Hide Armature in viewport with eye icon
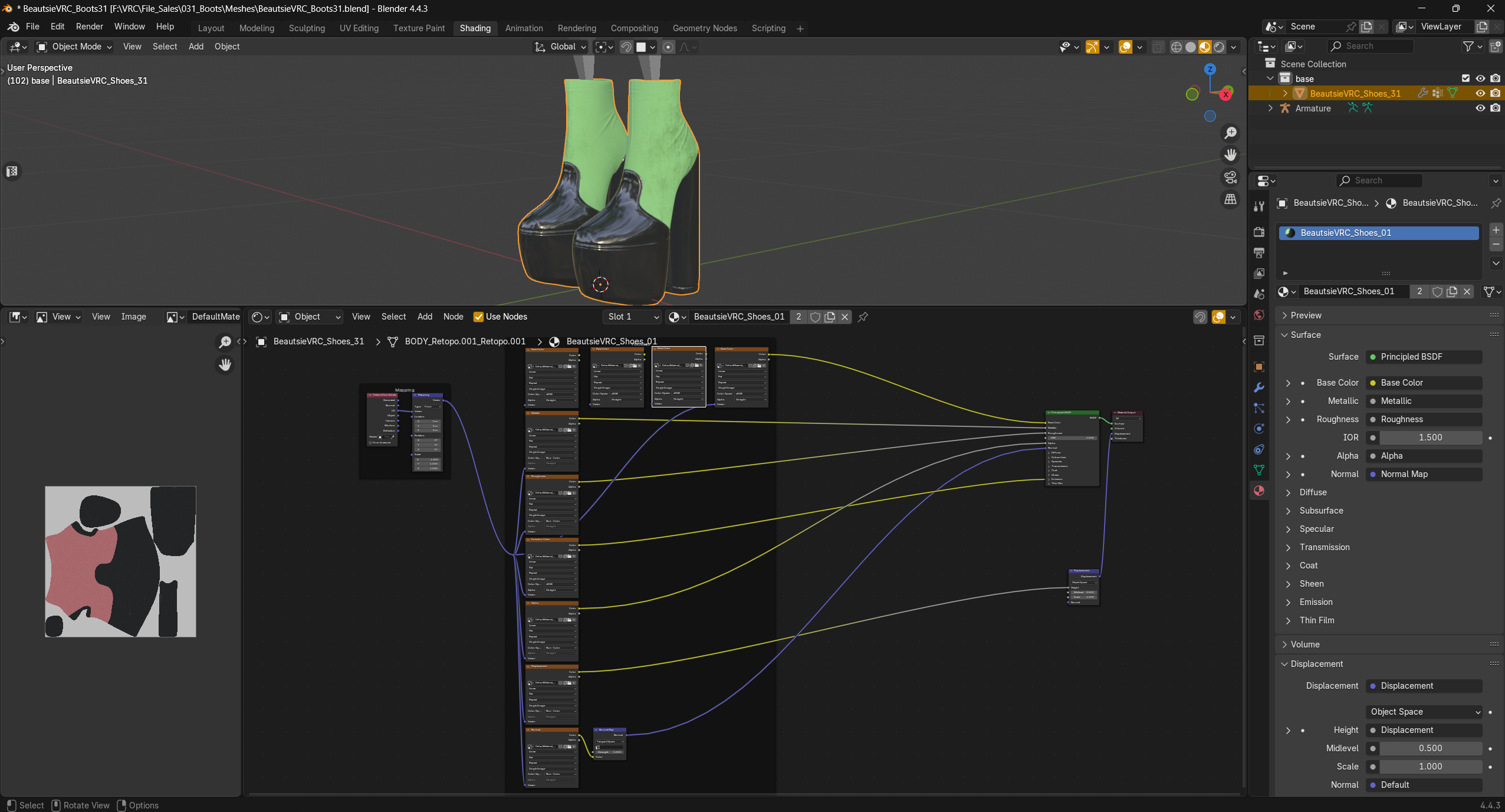 [x=1480, y=109]
